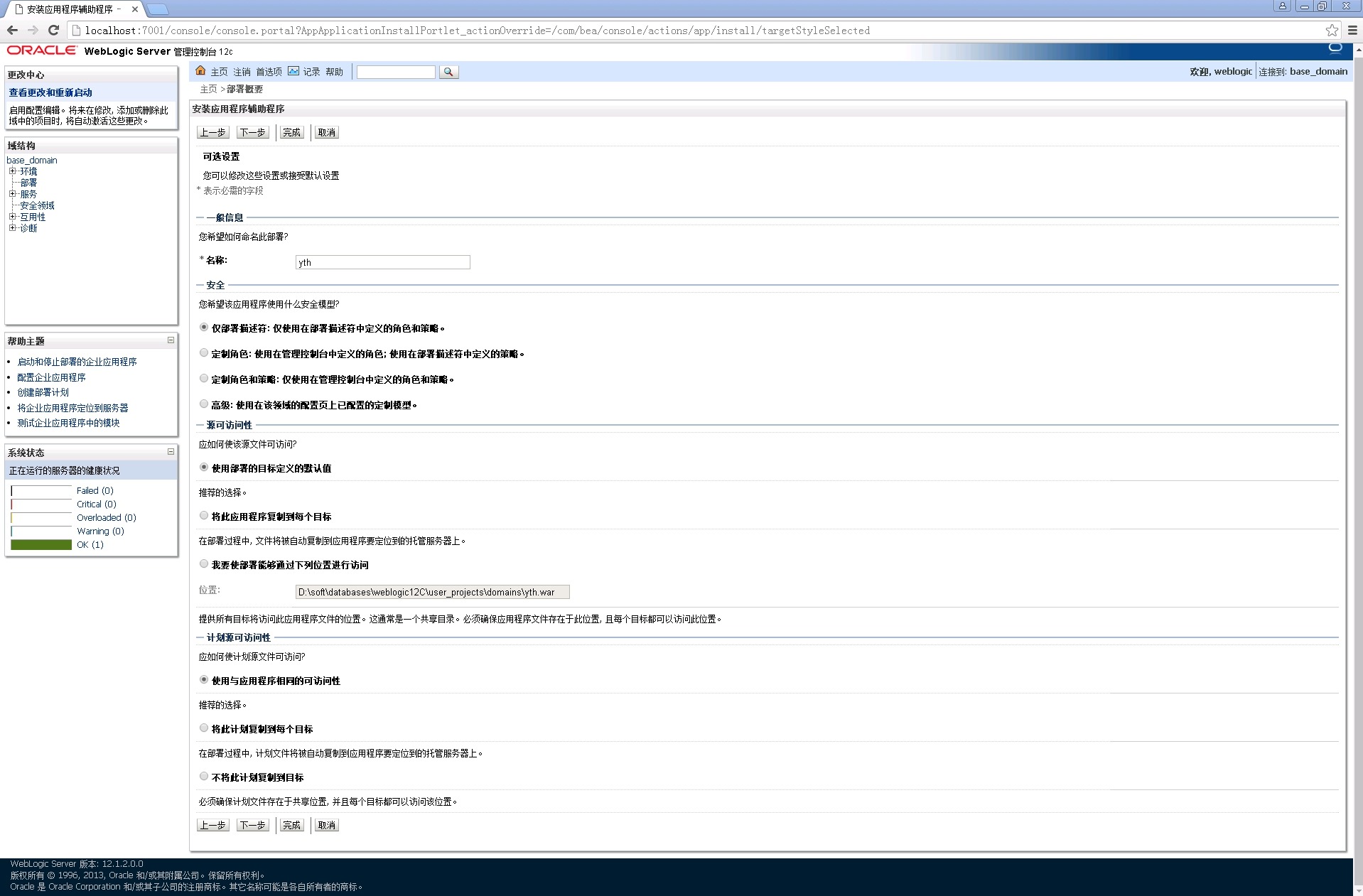Viewport: 1363px width, 896px height.
Task: Click top 完成 button
Action: 291,132
